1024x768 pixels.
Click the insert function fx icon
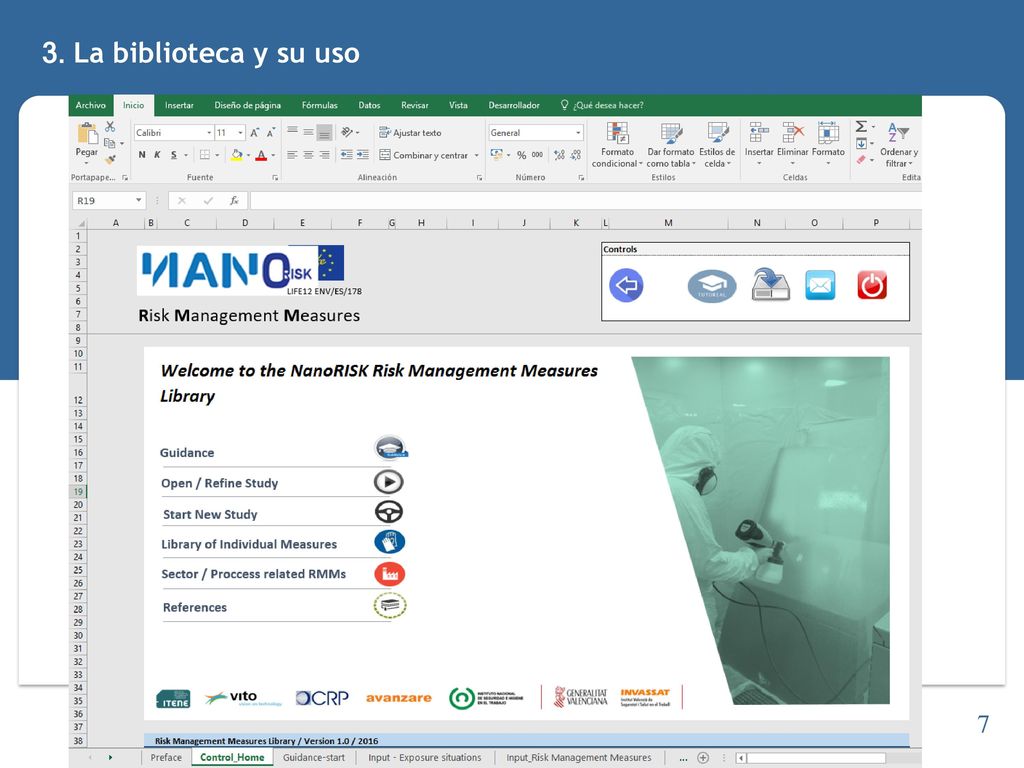tap(234, 200)
